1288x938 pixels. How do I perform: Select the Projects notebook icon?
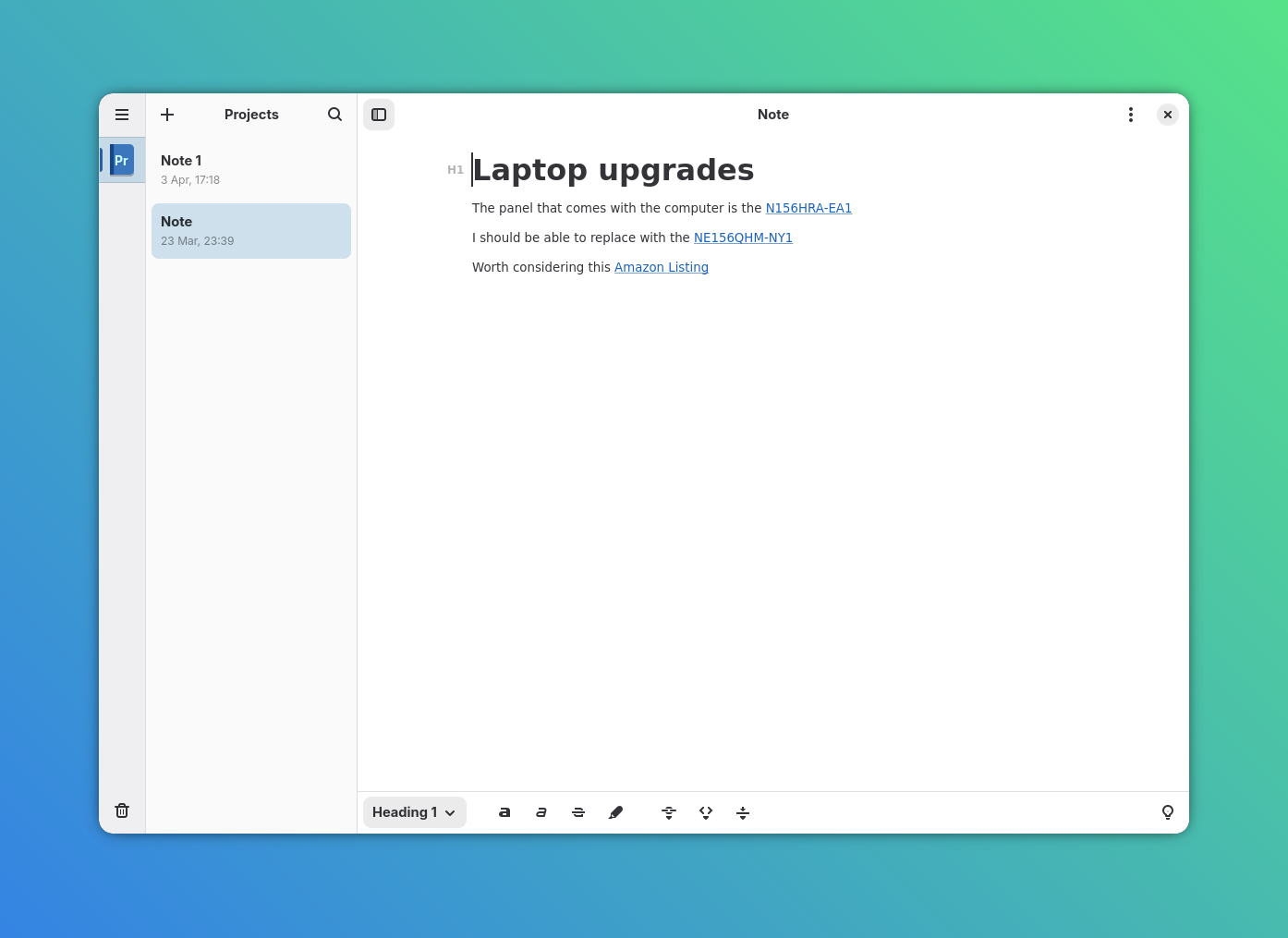(x=122, y=160)
